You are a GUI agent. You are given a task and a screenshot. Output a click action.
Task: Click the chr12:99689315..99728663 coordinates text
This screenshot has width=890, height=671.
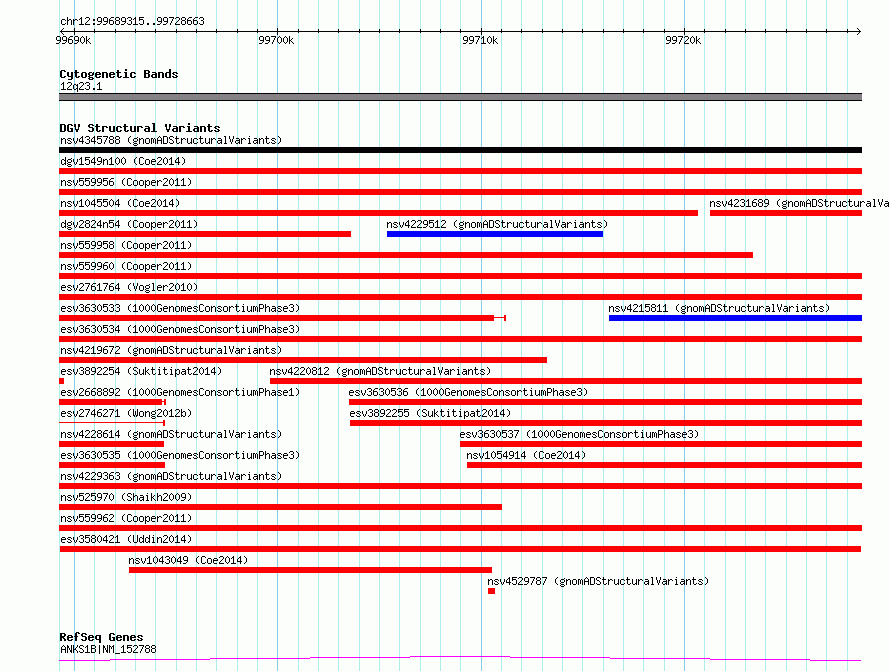(132, 22)
